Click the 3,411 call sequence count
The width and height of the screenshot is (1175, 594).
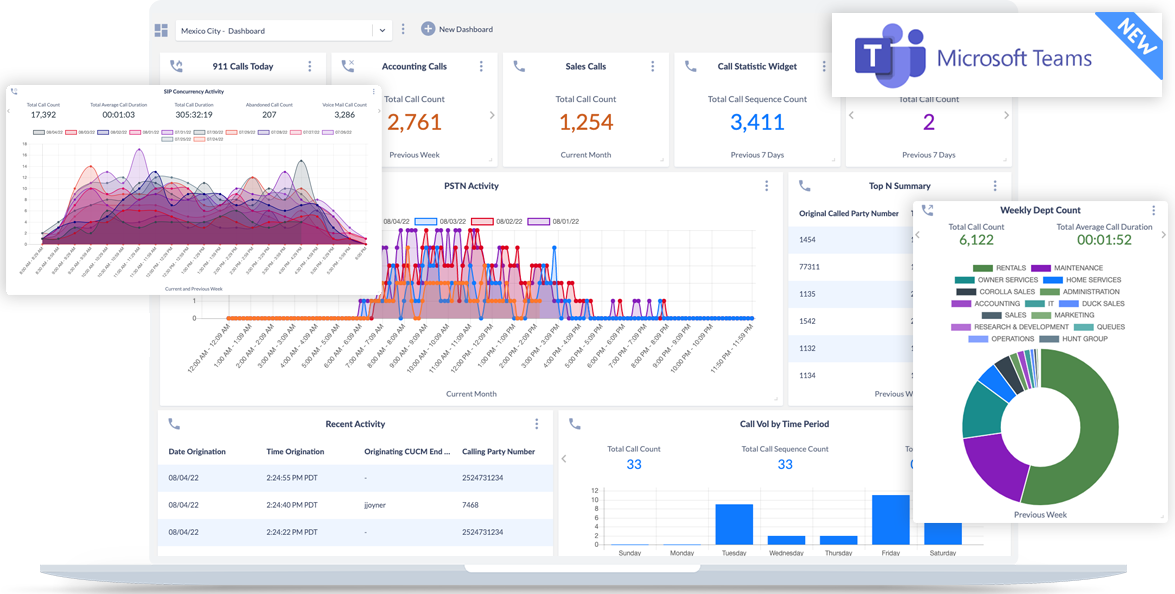[758, 122]
